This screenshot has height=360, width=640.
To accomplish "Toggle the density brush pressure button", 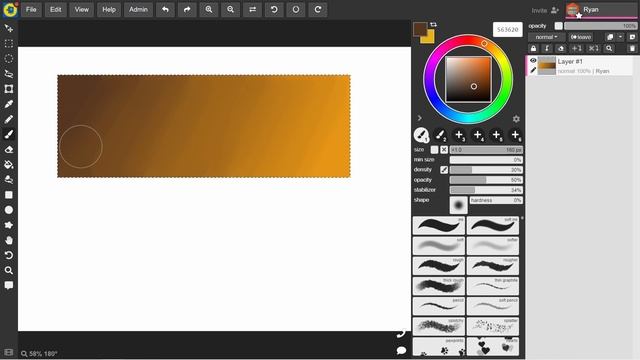I will (444, 170).
